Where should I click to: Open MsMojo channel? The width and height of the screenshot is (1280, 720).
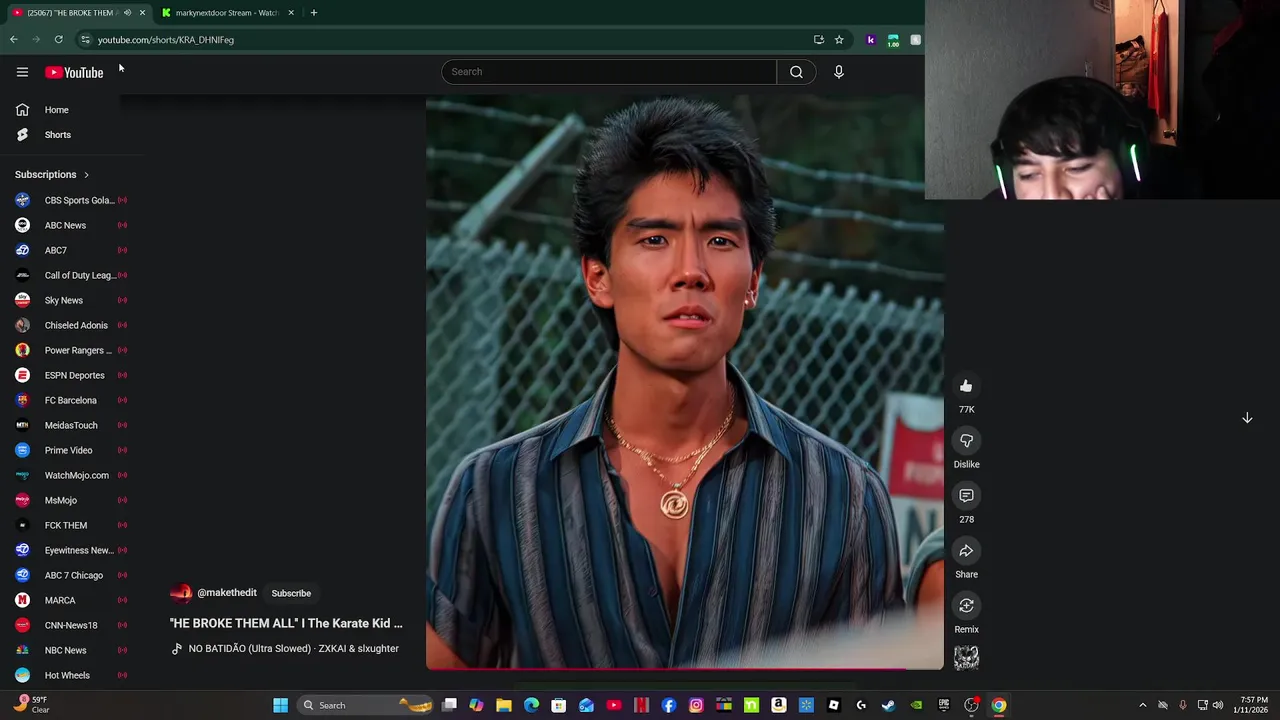(x=70, y=500)
